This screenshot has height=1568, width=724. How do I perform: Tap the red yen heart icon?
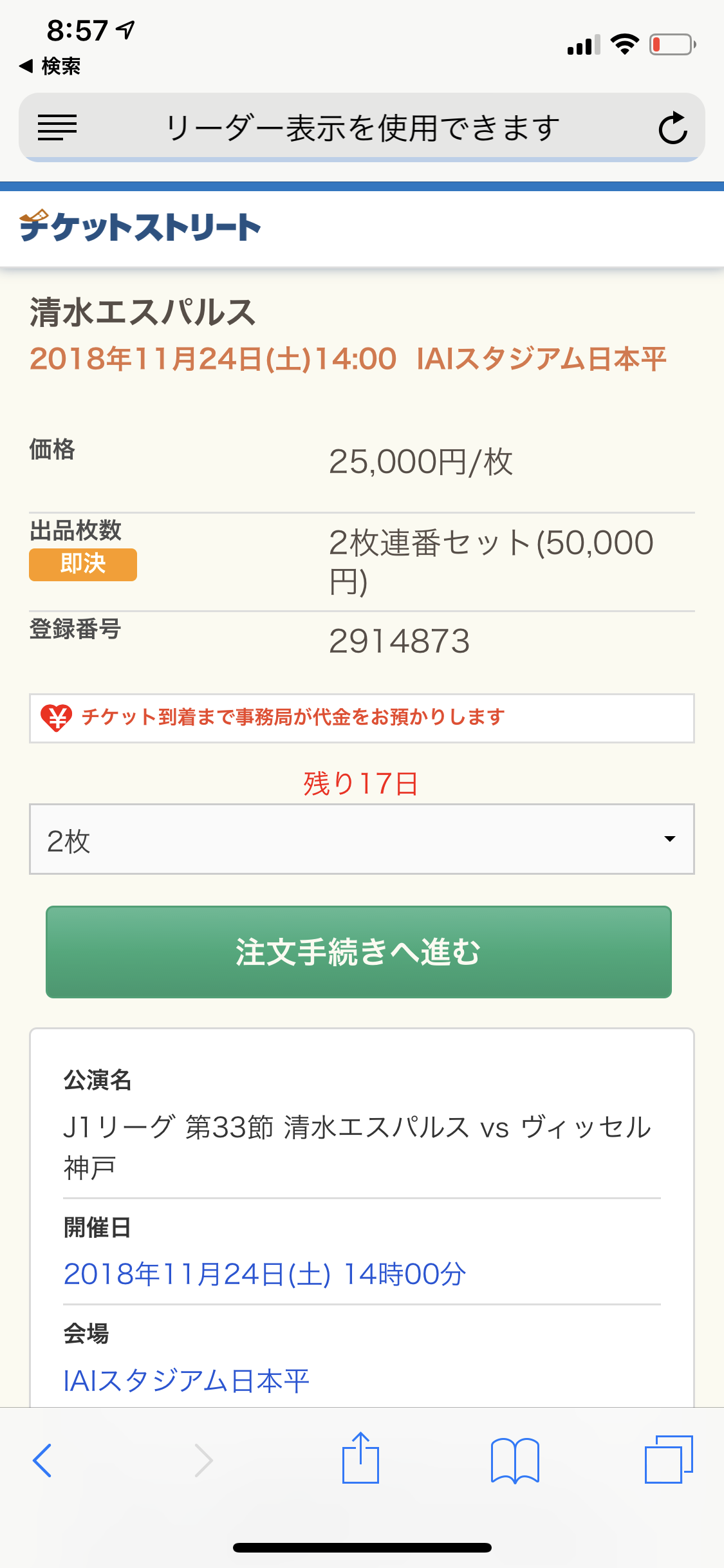coord(56,718)
